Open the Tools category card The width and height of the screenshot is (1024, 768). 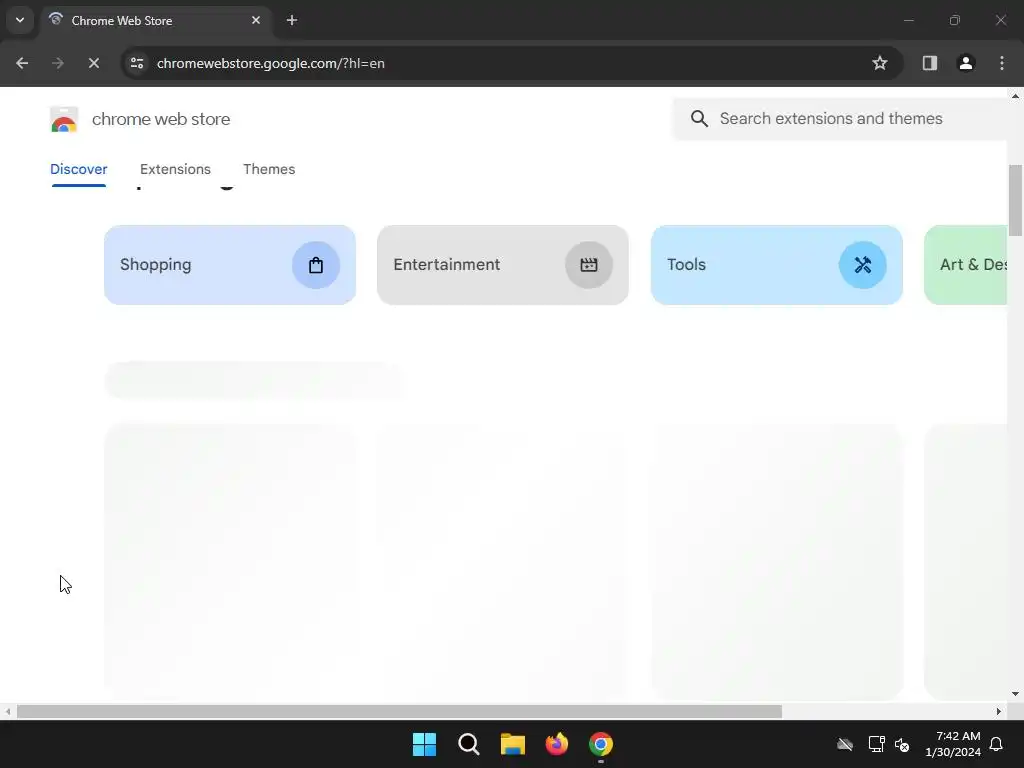point(776,264)
